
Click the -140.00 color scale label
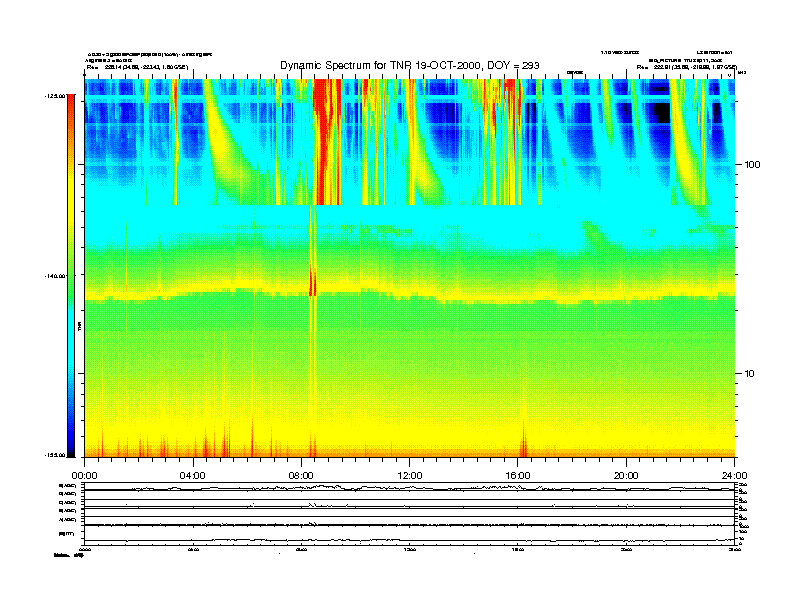[x=55, y=276]
